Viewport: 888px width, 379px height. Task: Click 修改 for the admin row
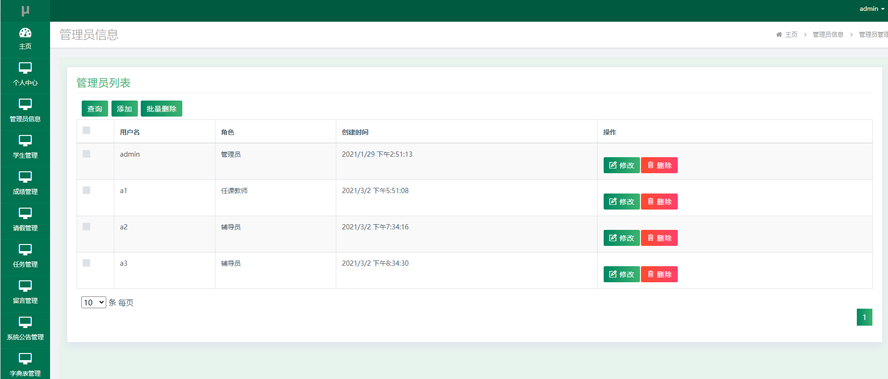(x=621, y=165)
